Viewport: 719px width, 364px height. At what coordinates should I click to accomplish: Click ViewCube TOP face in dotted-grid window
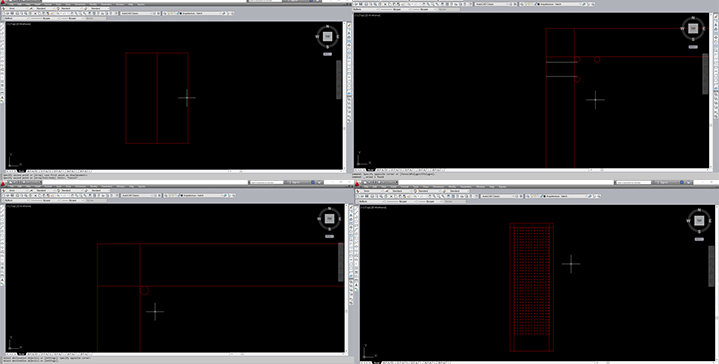pyautogui.click(x=699, y=221)
